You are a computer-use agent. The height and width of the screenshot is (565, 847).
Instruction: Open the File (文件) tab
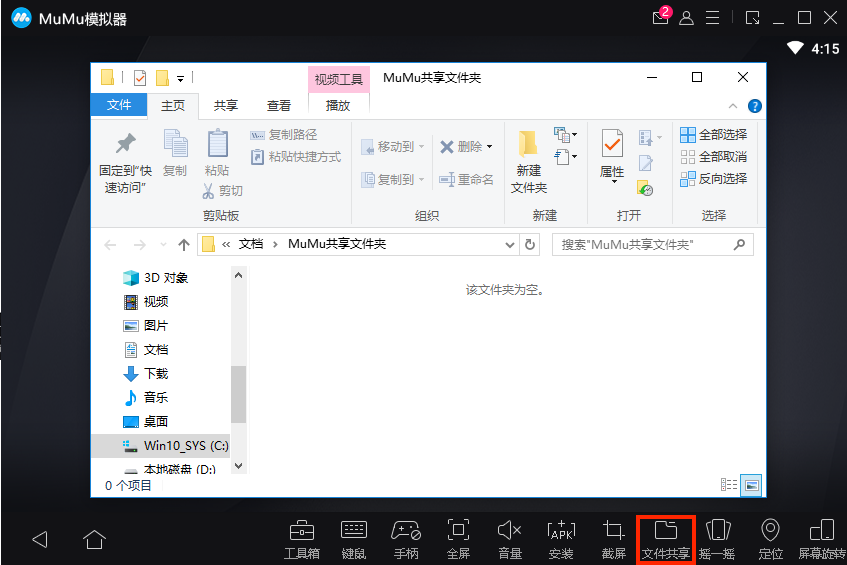[x=119, y=105]
